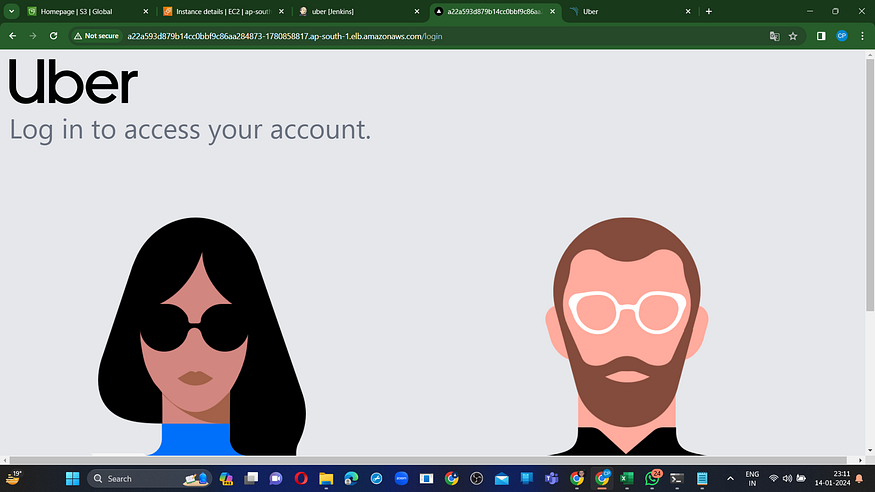Show hidden system tray icons
875x492 pixels.
[730, 479]
